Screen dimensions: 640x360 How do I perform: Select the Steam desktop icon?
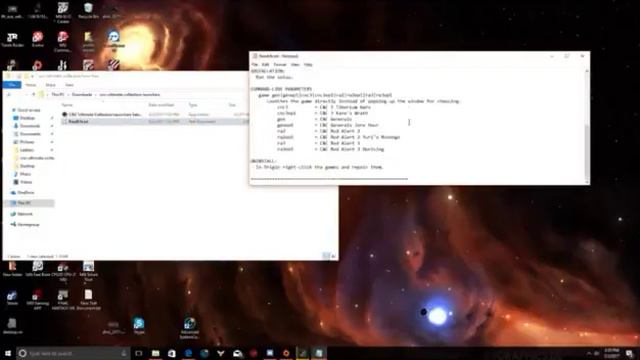coord(12,297)
